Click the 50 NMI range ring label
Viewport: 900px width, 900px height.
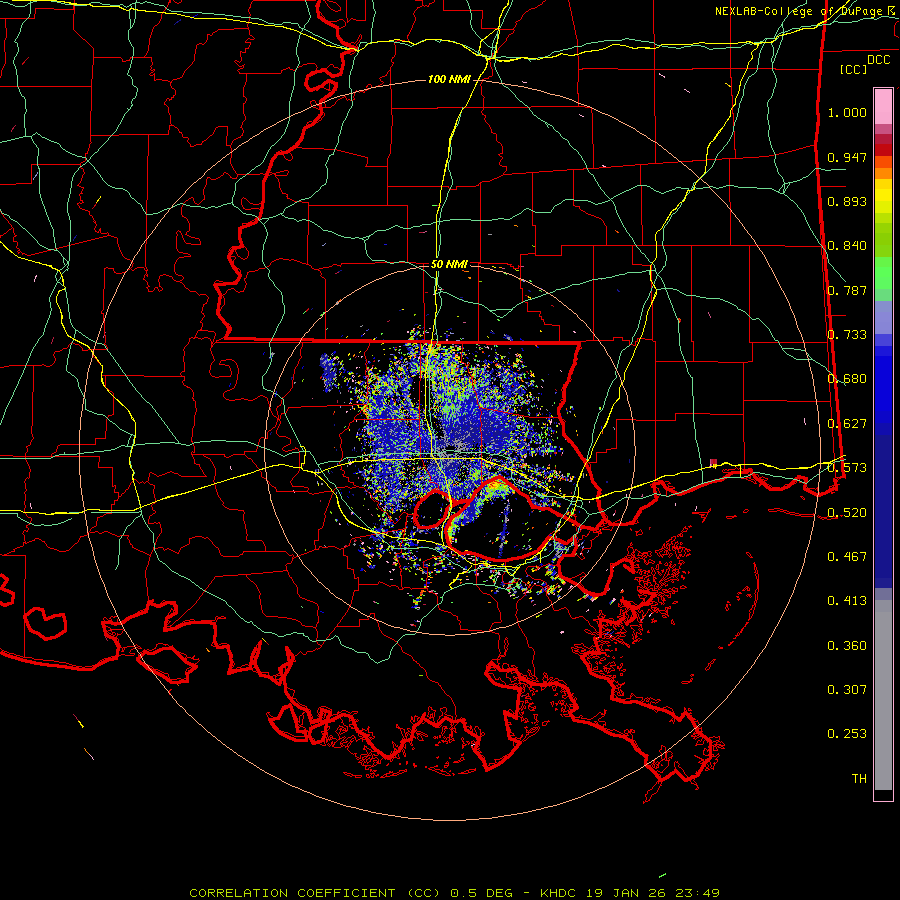point(449,264)
